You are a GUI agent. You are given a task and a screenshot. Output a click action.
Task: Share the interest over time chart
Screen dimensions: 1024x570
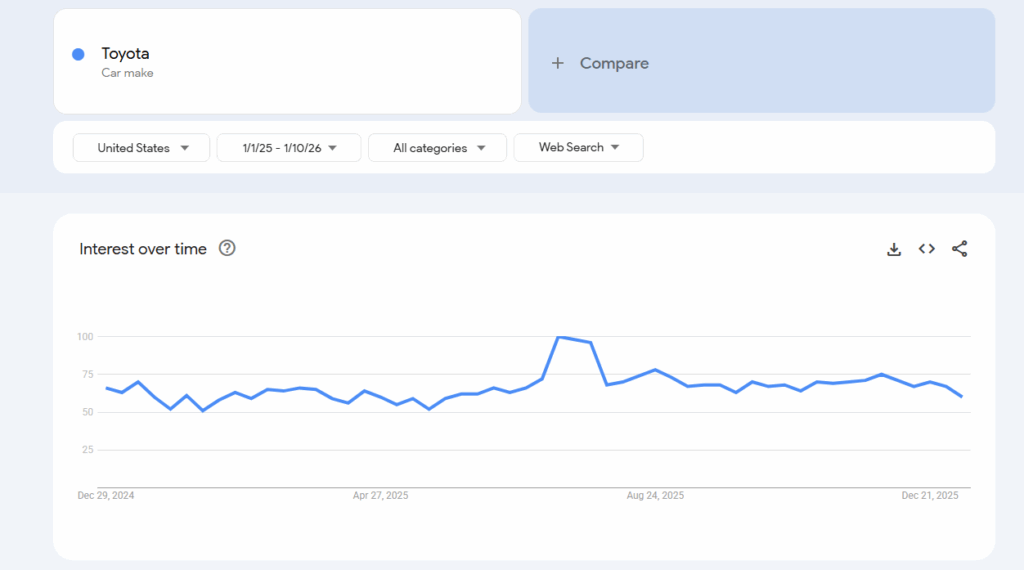[959, 249]
